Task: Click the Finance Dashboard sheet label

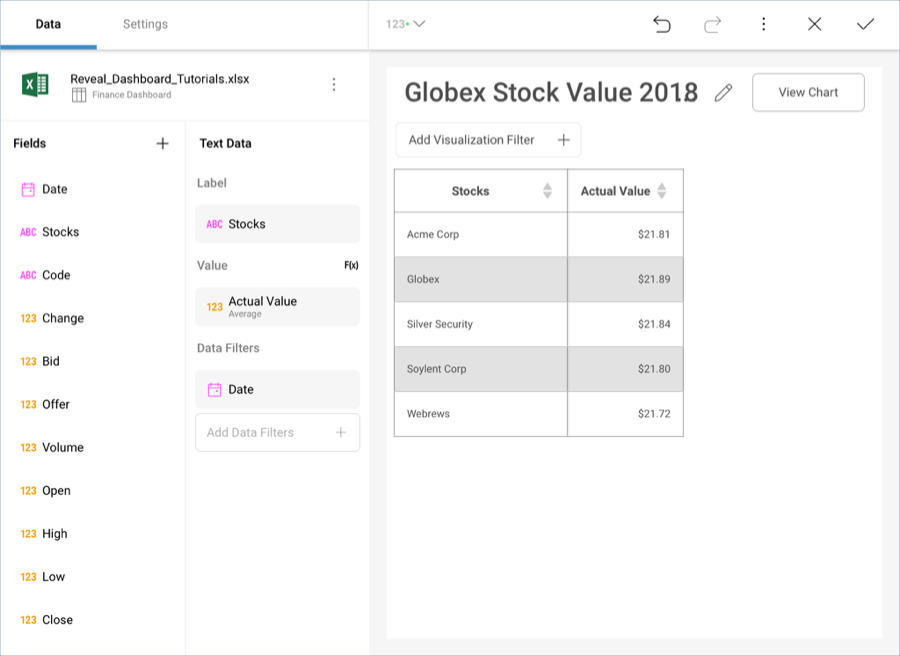Action: click(131, 95)
